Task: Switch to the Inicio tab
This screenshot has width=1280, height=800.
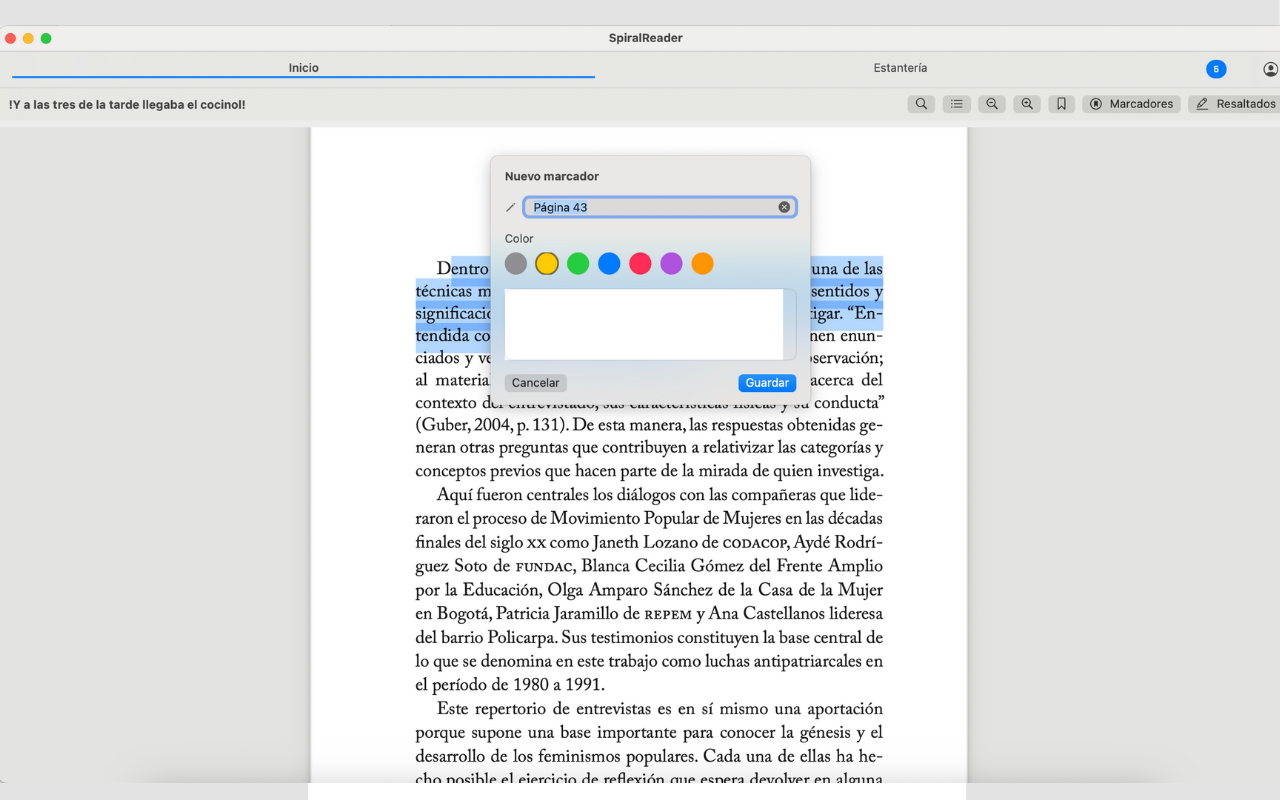Action: (x=304, y=68)
